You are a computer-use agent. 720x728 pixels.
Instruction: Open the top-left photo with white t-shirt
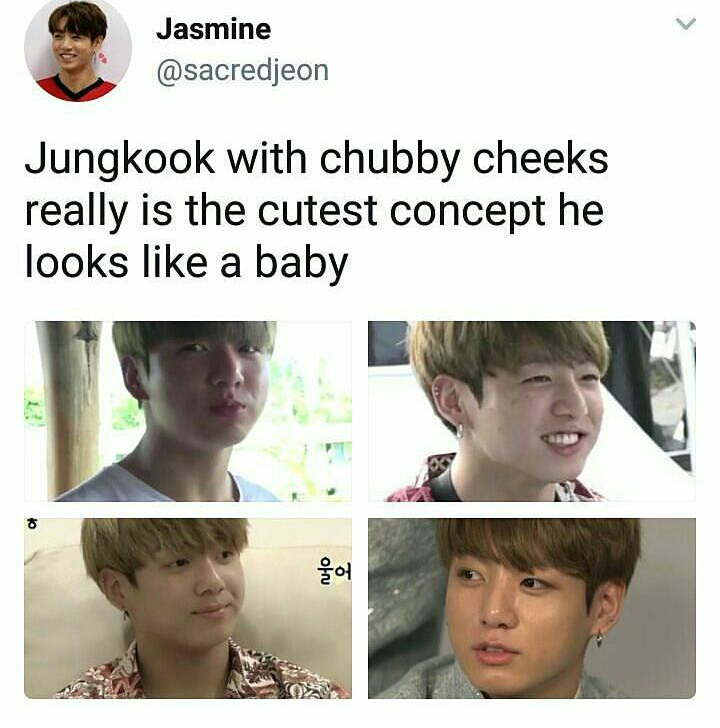click(188, 411)
